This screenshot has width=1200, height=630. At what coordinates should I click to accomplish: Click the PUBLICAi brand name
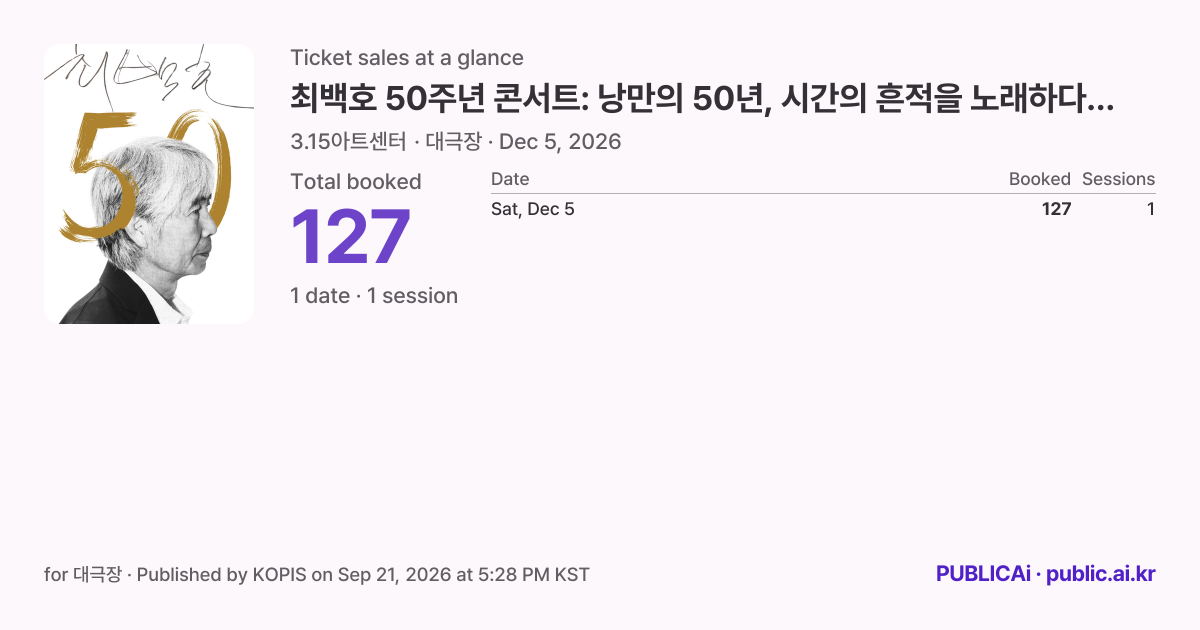983,575
